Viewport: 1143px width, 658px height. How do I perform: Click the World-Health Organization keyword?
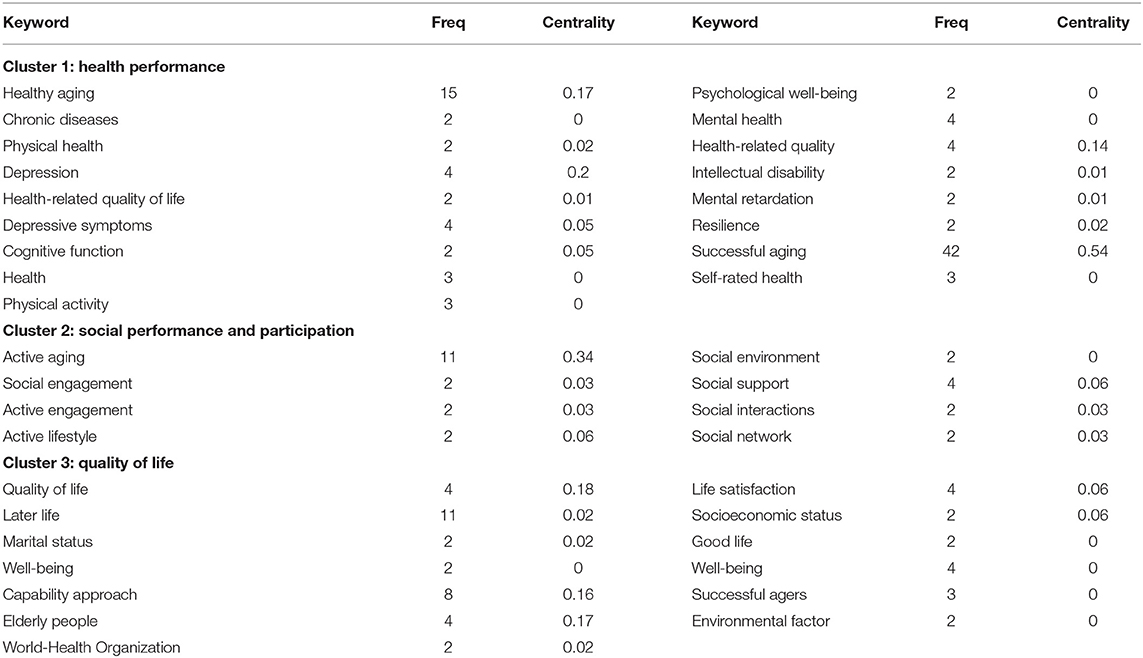pyautogui.click(x=91, y=647)
